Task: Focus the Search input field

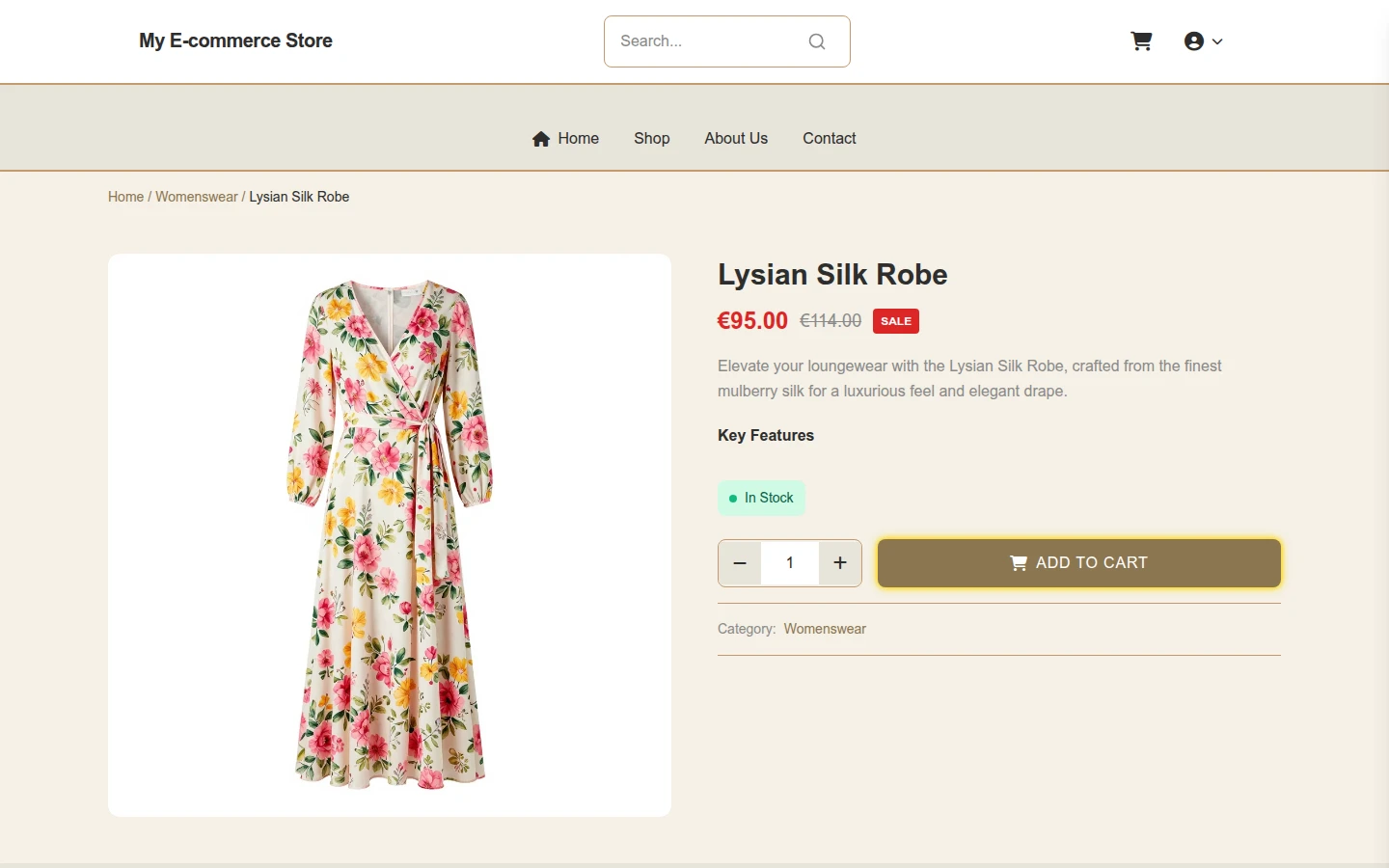Action: [709, 41]
